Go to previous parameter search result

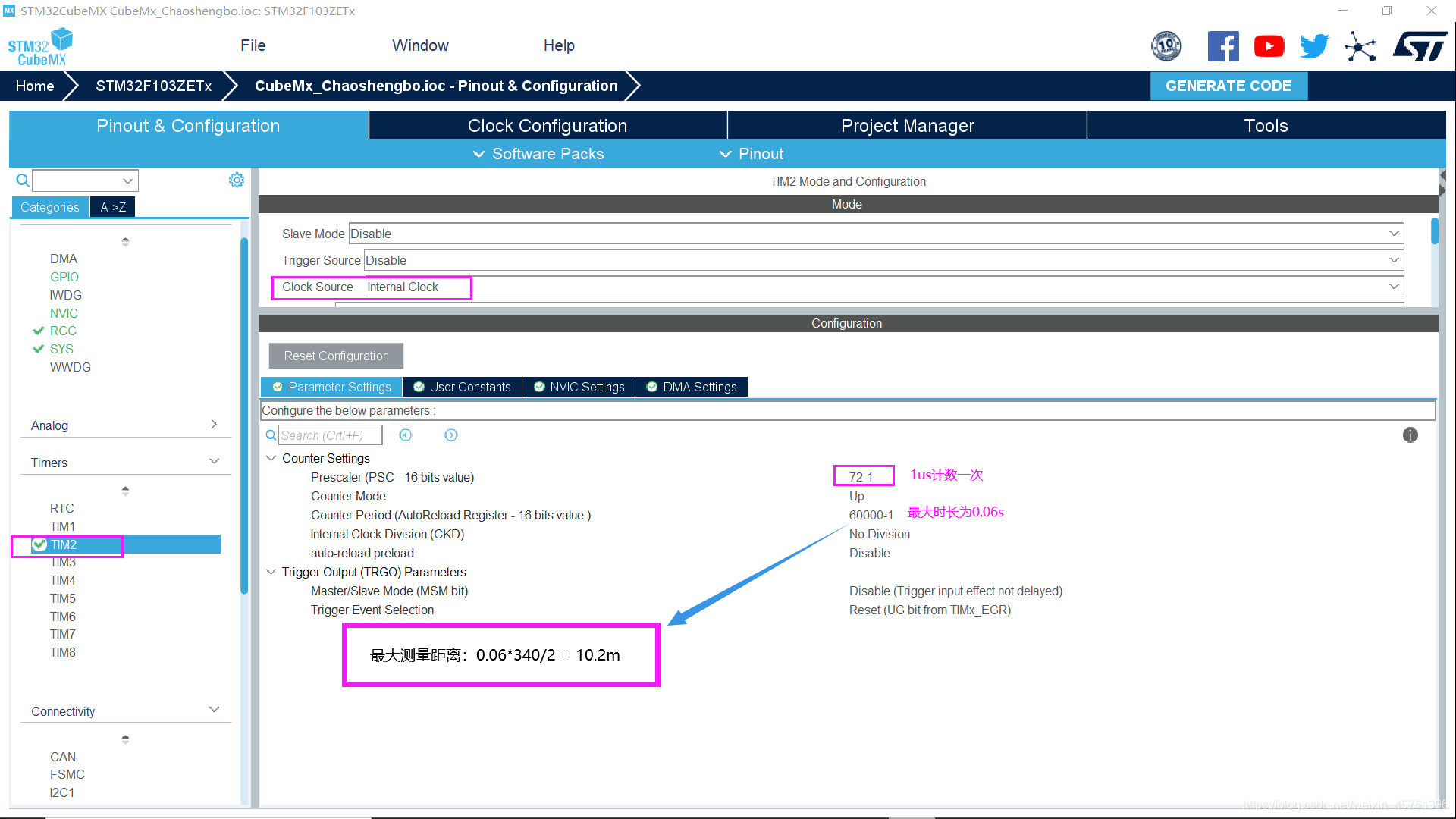(x=406, y=435)
